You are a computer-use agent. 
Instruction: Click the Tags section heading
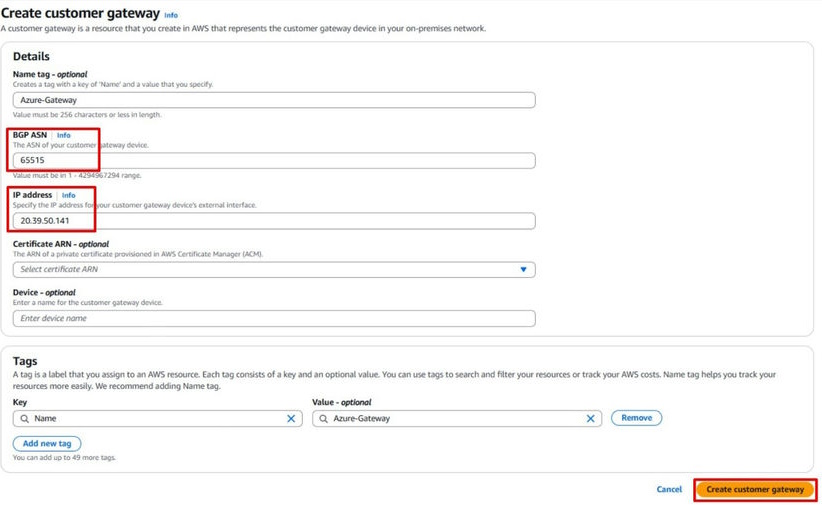coord(25,360)
